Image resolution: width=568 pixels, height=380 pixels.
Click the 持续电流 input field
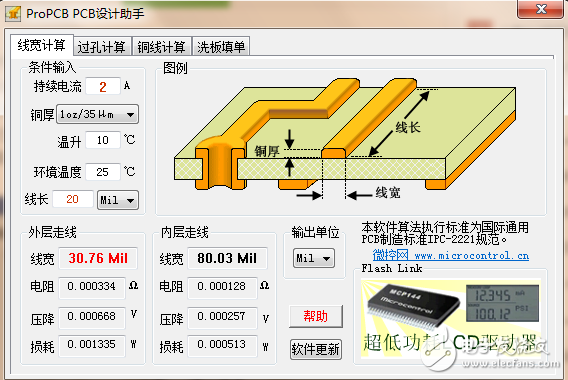click(x=103, y=86)
